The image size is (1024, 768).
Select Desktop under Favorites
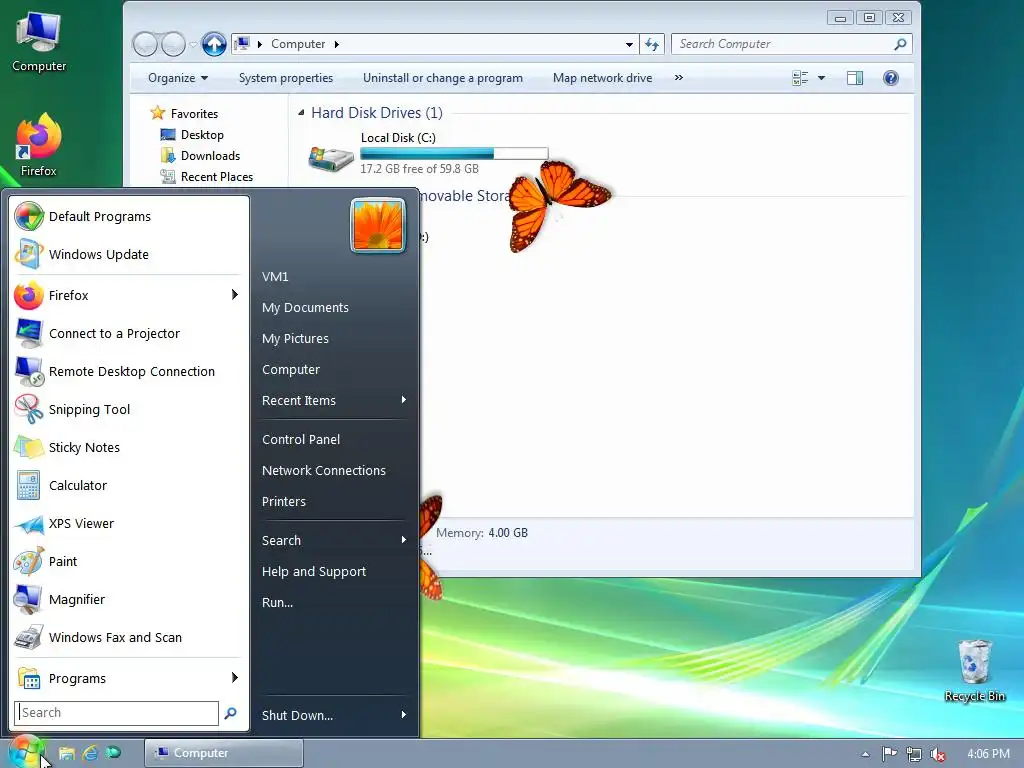pyautogui.click(x=192, y=135)
